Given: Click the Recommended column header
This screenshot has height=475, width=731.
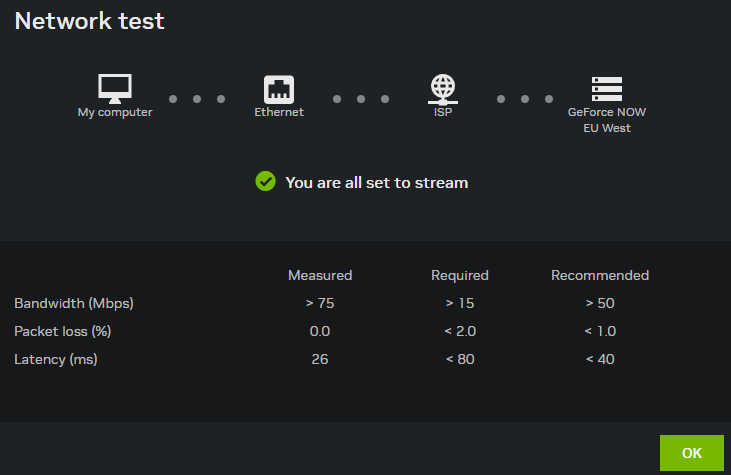Looking at the screenshot, I should [600, 275].
